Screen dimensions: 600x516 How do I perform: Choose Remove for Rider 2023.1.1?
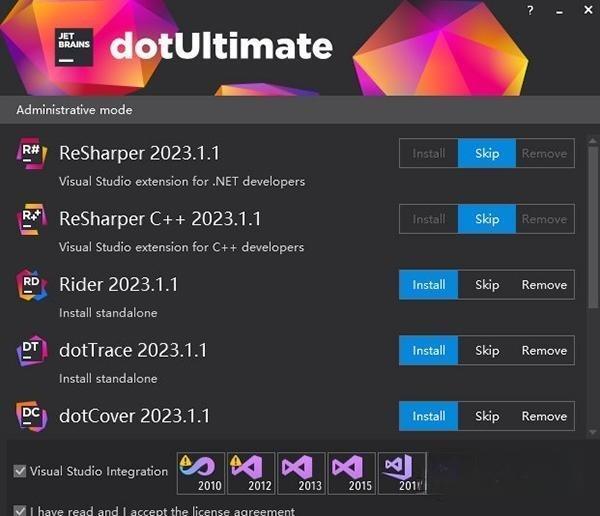point(545,285)
